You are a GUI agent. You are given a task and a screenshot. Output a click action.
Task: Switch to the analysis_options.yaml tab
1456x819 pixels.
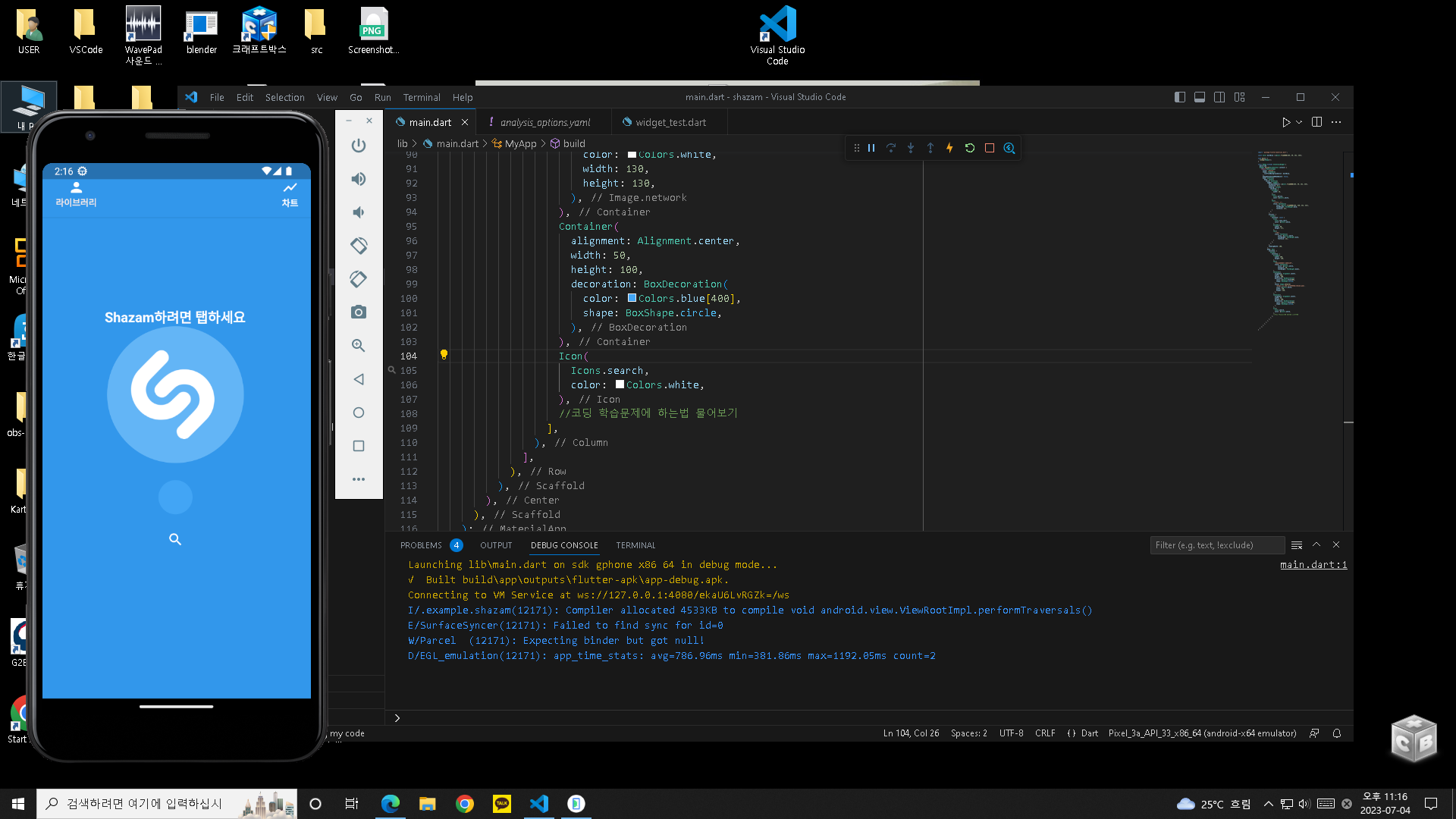point(544,122)
